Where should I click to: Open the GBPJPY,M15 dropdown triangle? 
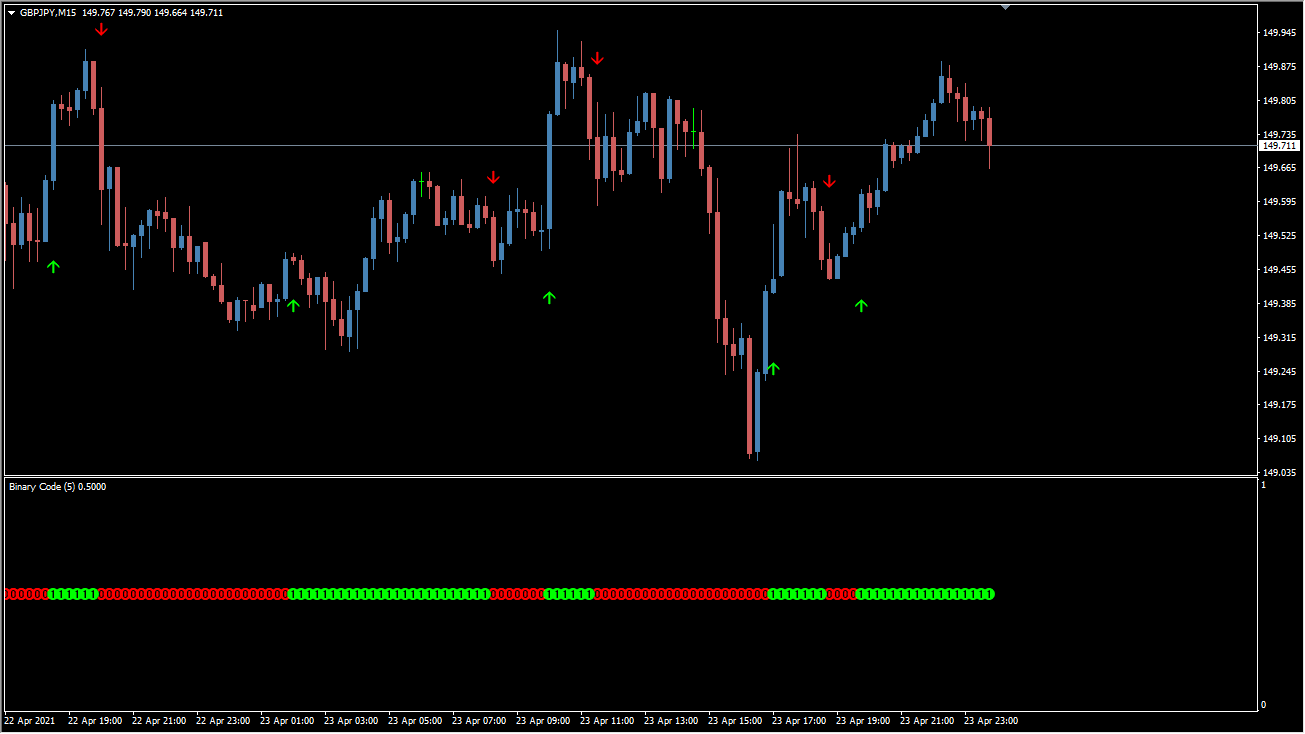(11, 13)
